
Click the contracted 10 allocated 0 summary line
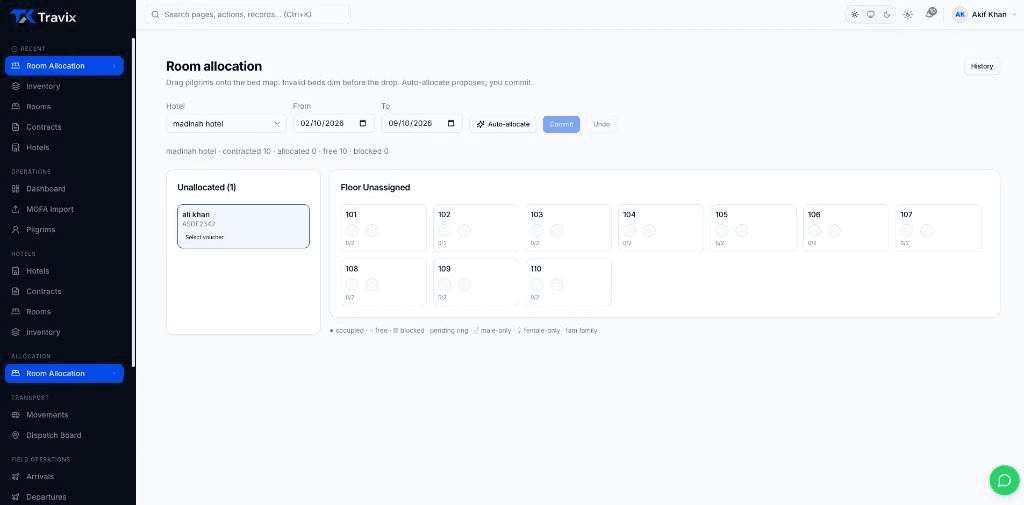(x=278, y=151)
